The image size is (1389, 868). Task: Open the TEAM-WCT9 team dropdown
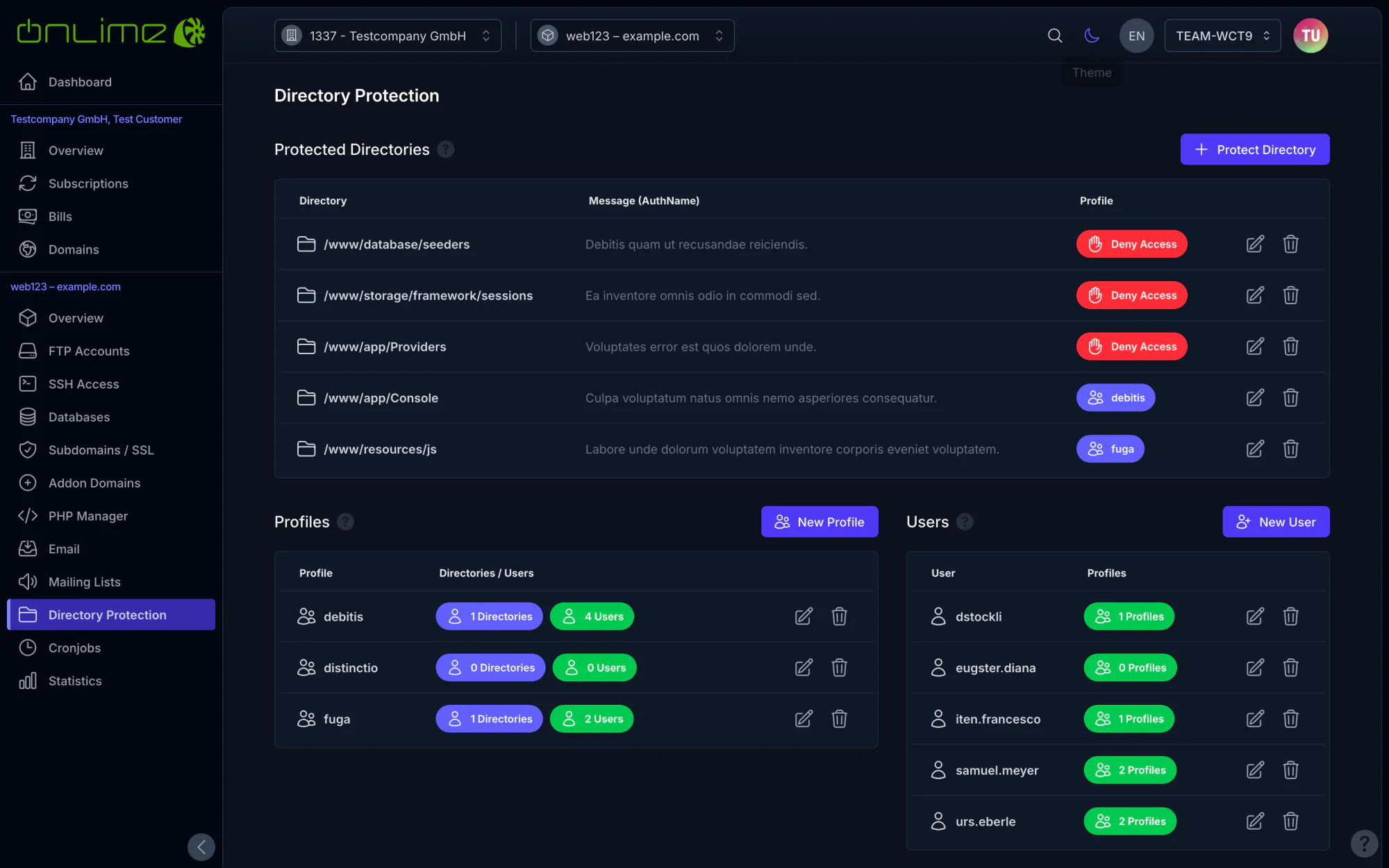click(1222, 35)
